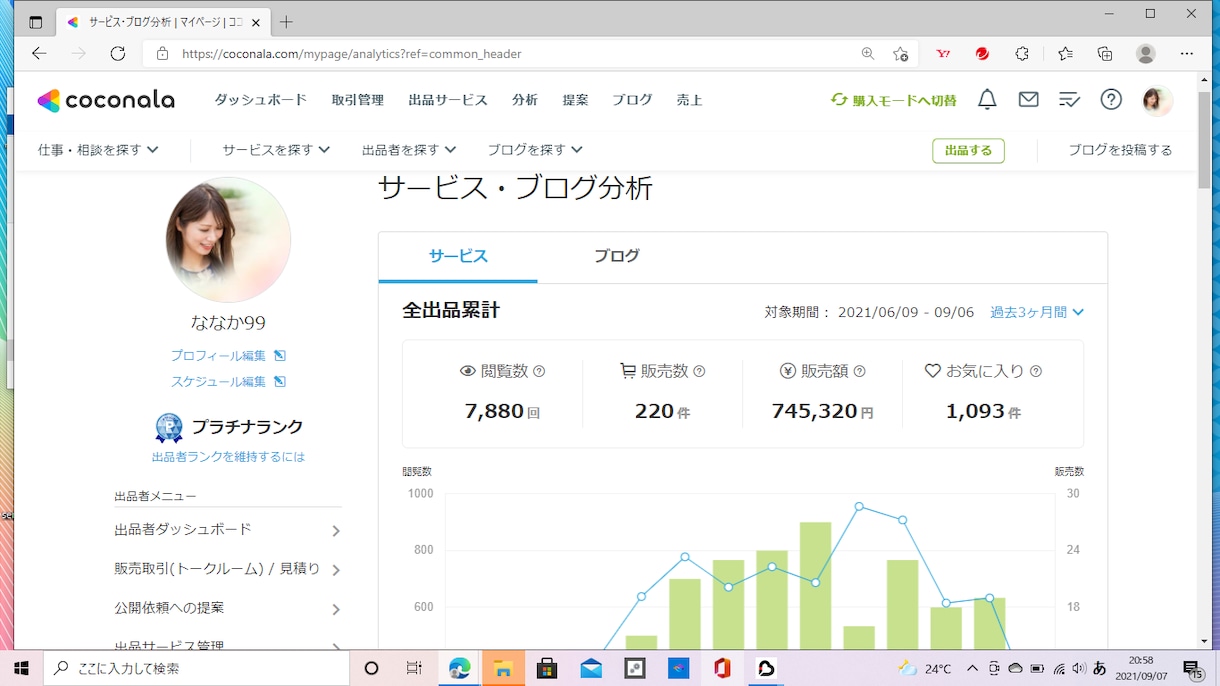1220x686 pixels.
Task: Click the ななか99 profile photo
Action: point(228,240)
